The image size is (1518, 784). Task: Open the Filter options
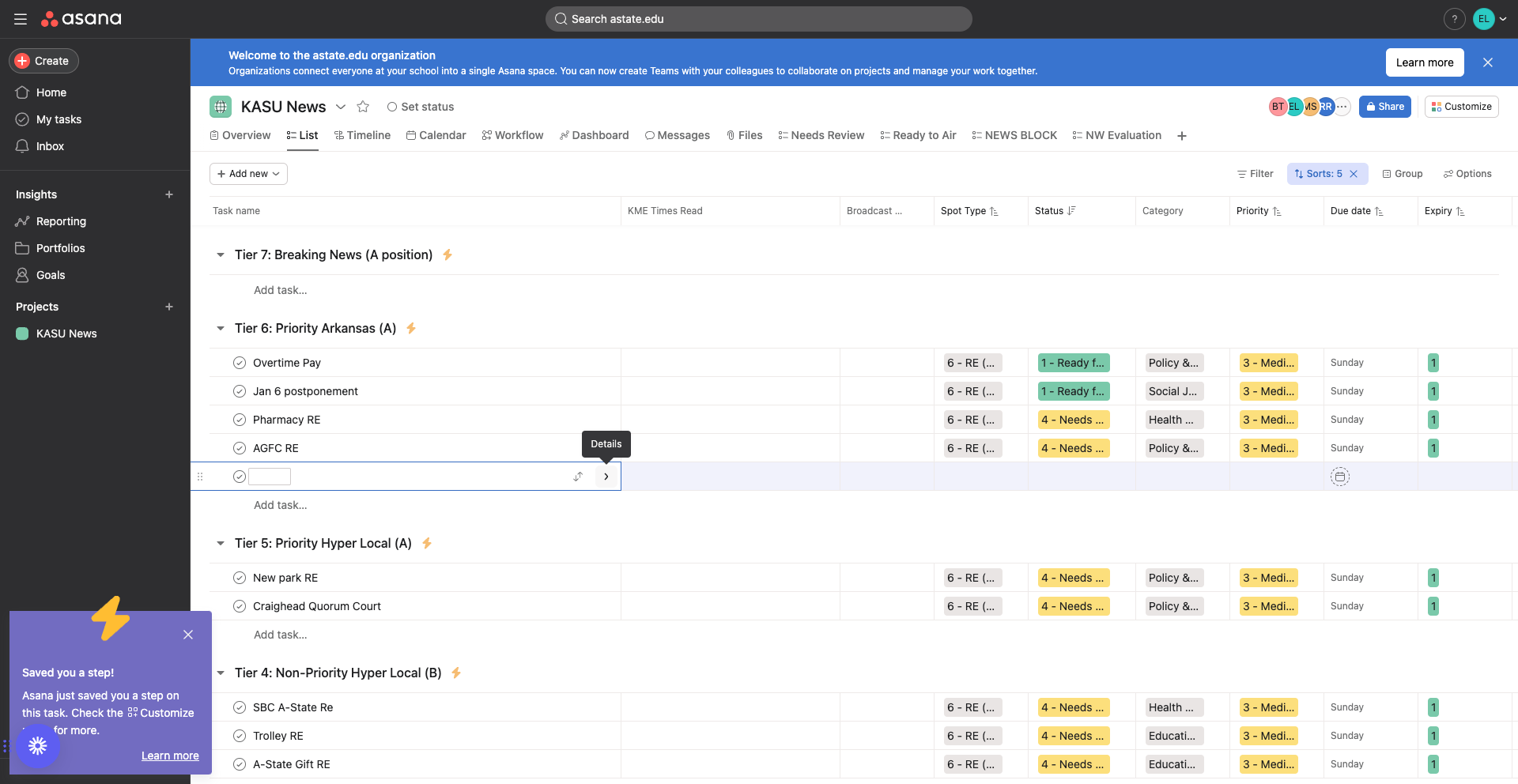click(x=1255, y=174)
